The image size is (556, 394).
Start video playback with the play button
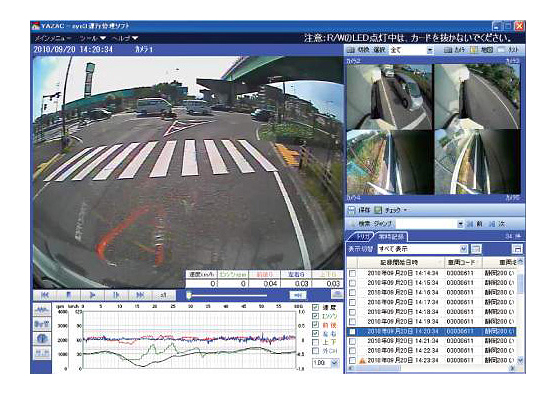pos(92,295)
